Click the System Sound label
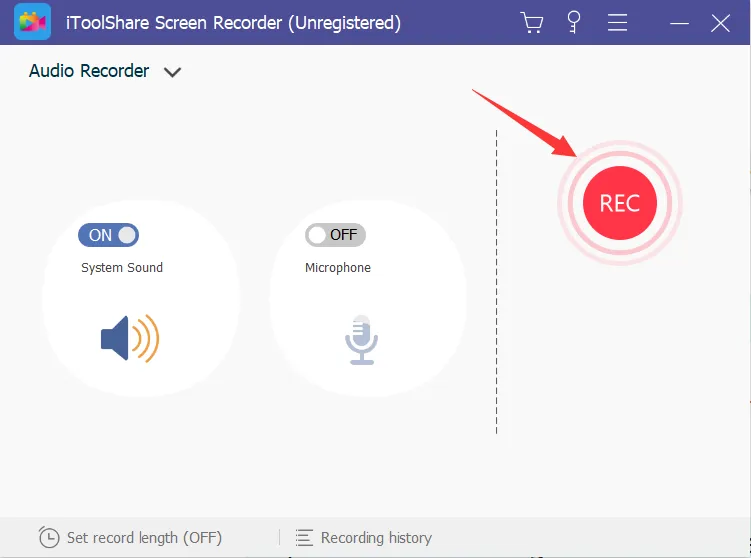 [x=122, y=267]
